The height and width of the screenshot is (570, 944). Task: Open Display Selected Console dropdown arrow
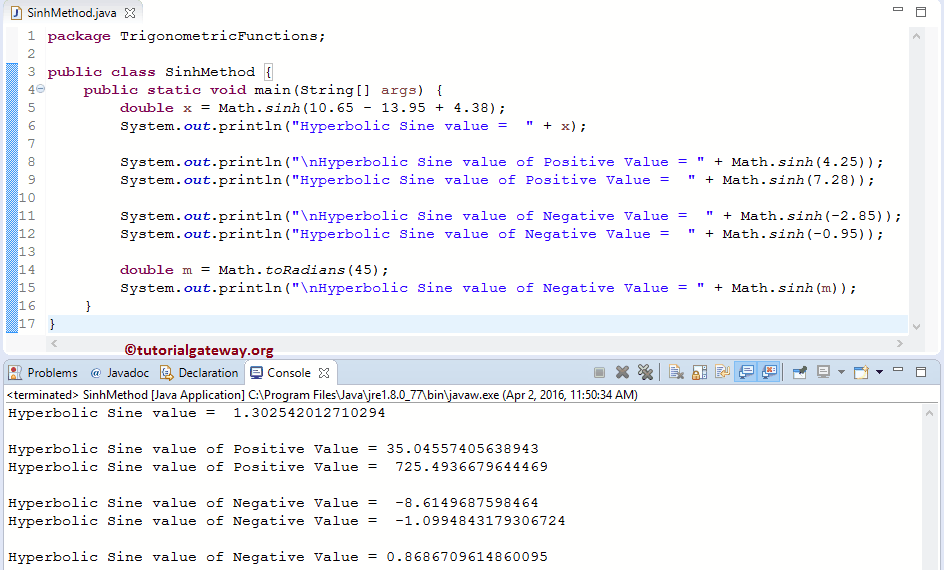click(841, 373)
